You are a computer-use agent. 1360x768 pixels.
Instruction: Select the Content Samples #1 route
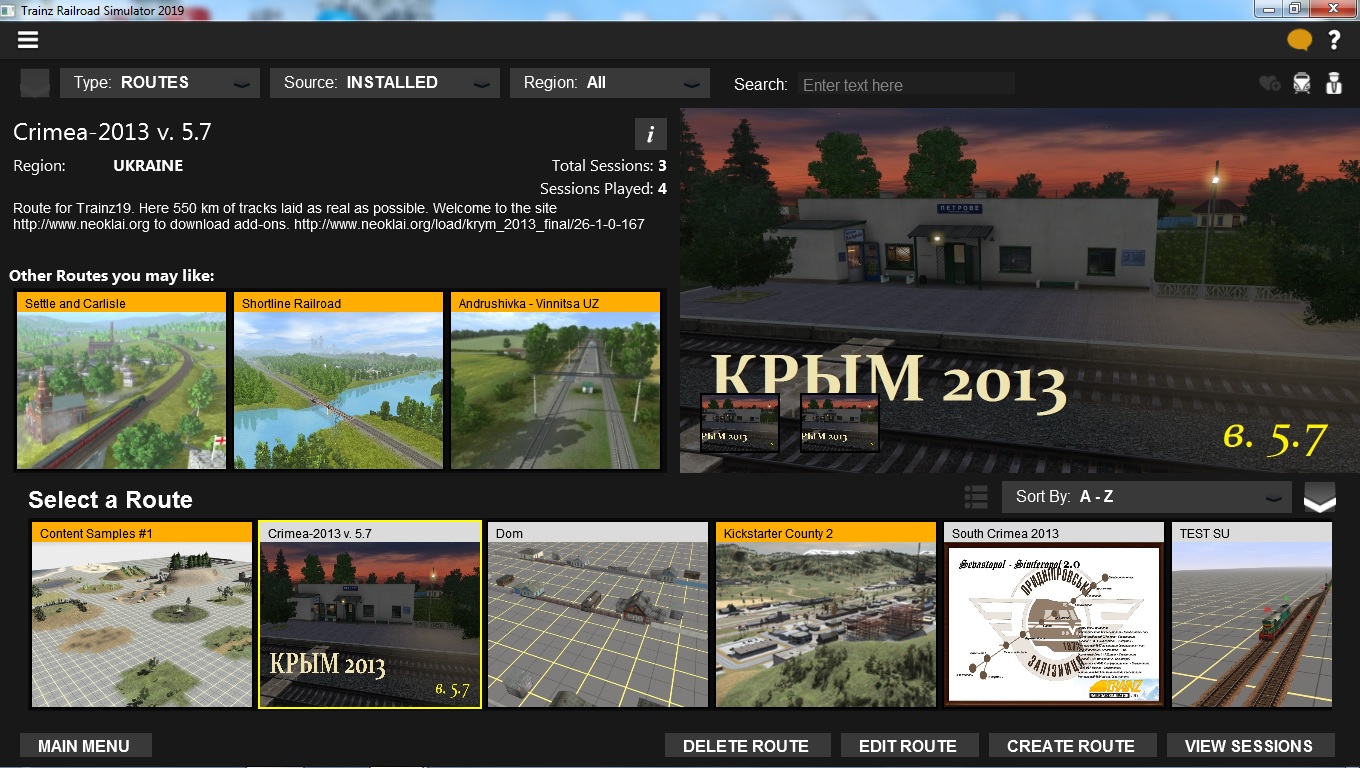click(x=141, y=614)
